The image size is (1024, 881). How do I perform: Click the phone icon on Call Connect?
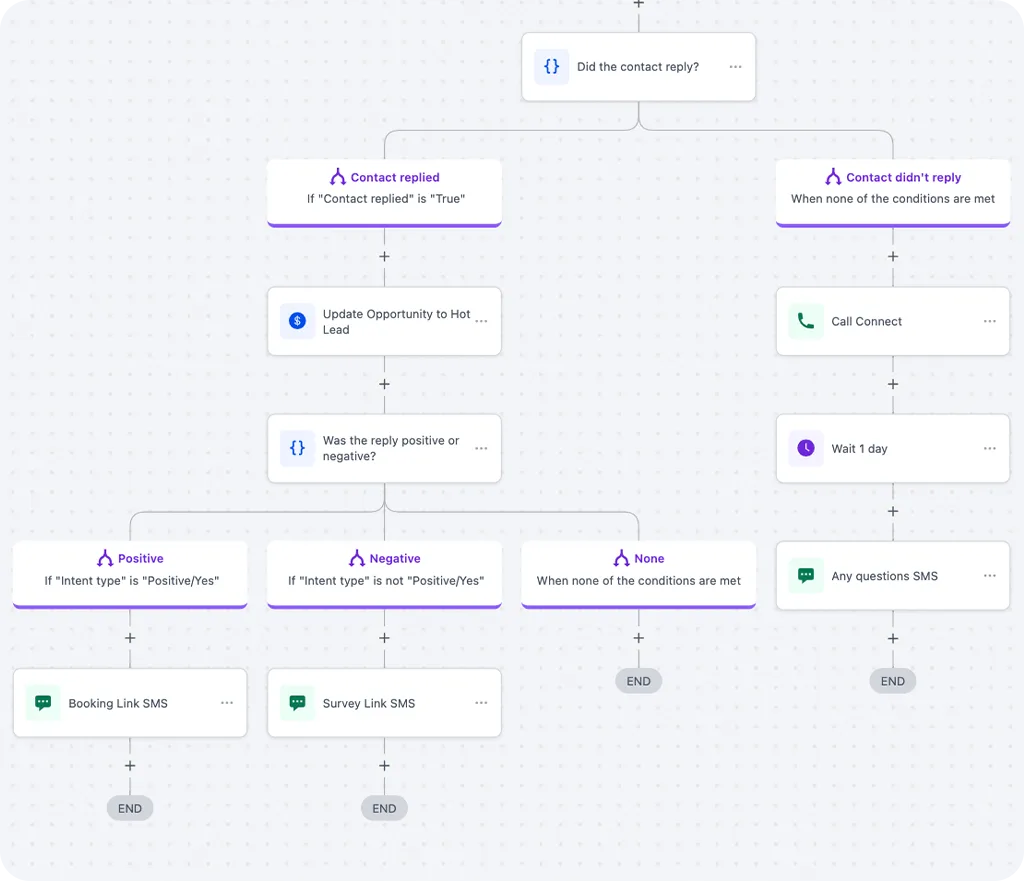(805, 321)
